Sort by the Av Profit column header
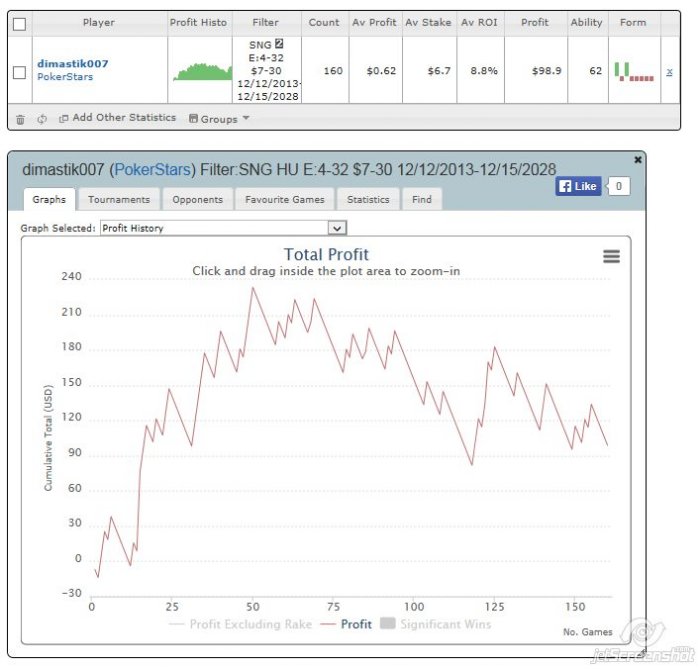 [x=374, y=22]
